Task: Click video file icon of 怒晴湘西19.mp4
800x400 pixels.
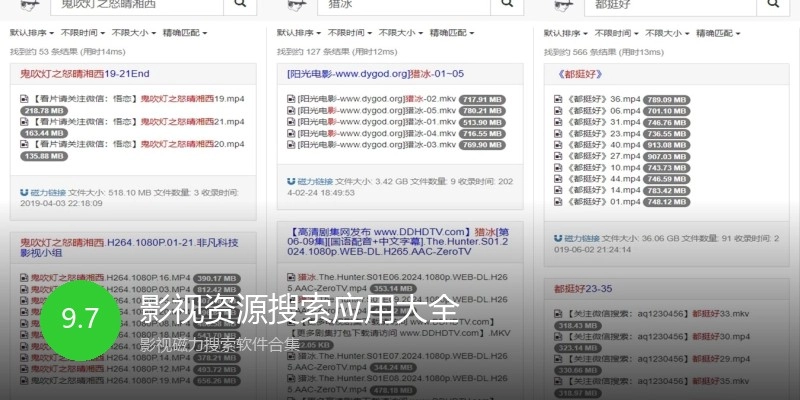Action: [x=24, y=99]
